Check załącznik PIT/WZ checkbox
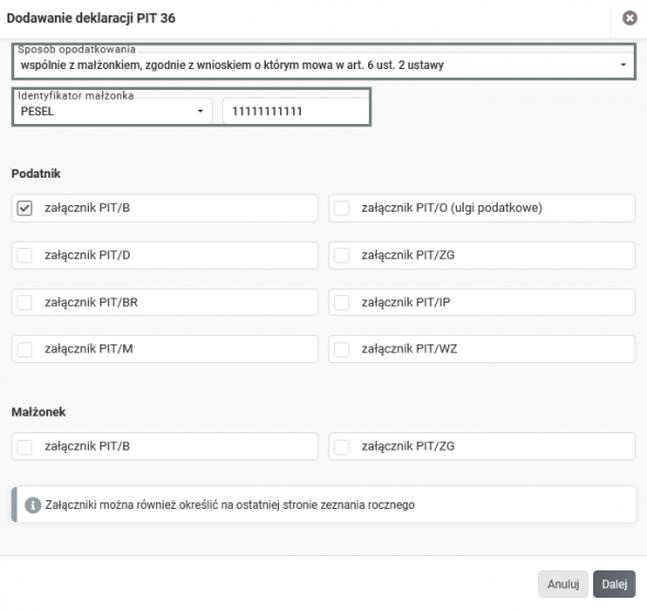This screenshot has height=611, width=647. (x=342, y=349)
